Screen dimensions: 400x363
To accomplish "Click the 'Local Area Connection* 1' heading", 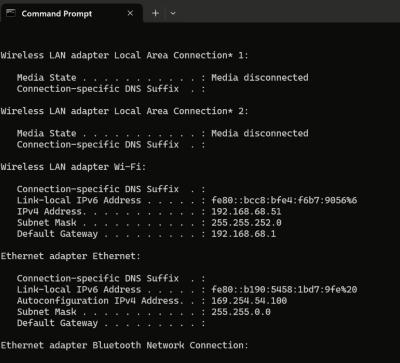I will pyautogui.click(x=181, y=55).
